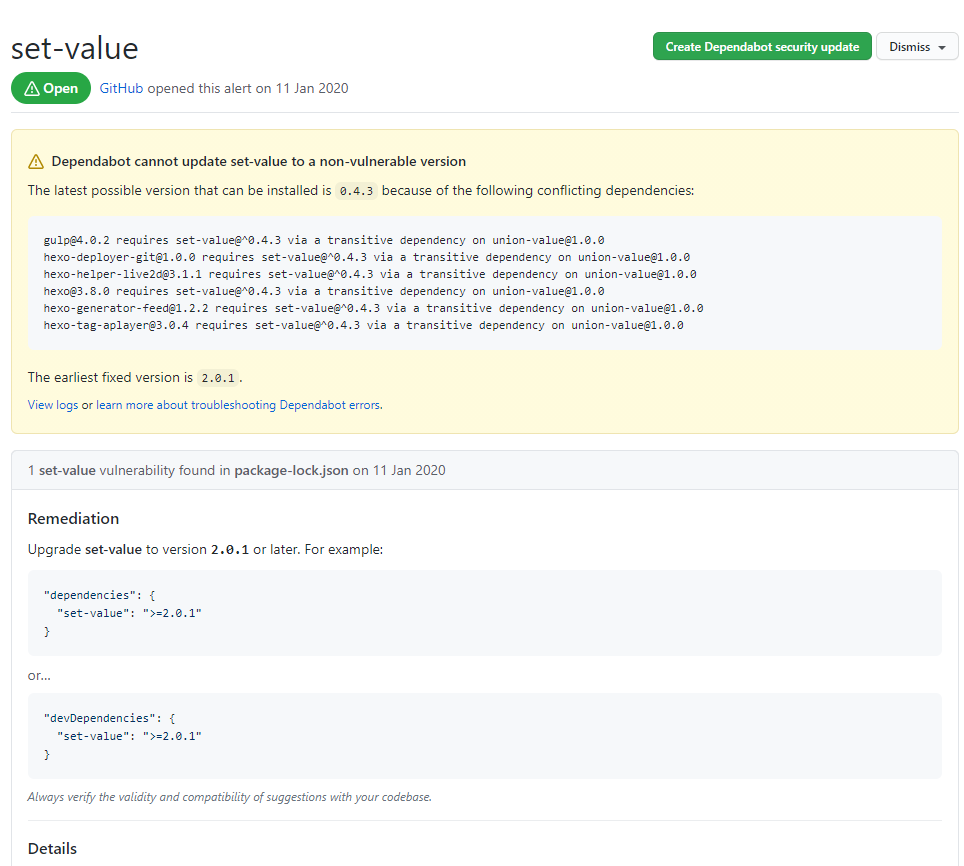Screen dimensions: 964x866
Task: Open learn more about troubleshooting Dependabot errors
Action: tap(239, 405)
